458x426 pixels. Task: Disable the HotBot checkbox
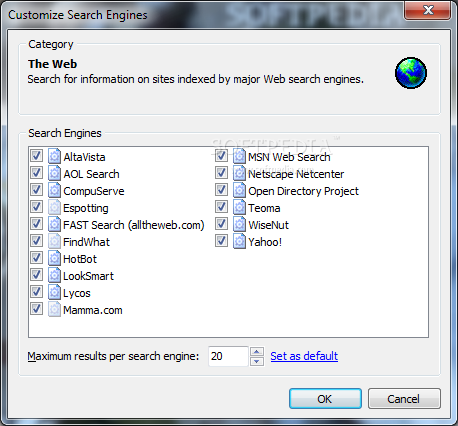click(x=36, y=258)
